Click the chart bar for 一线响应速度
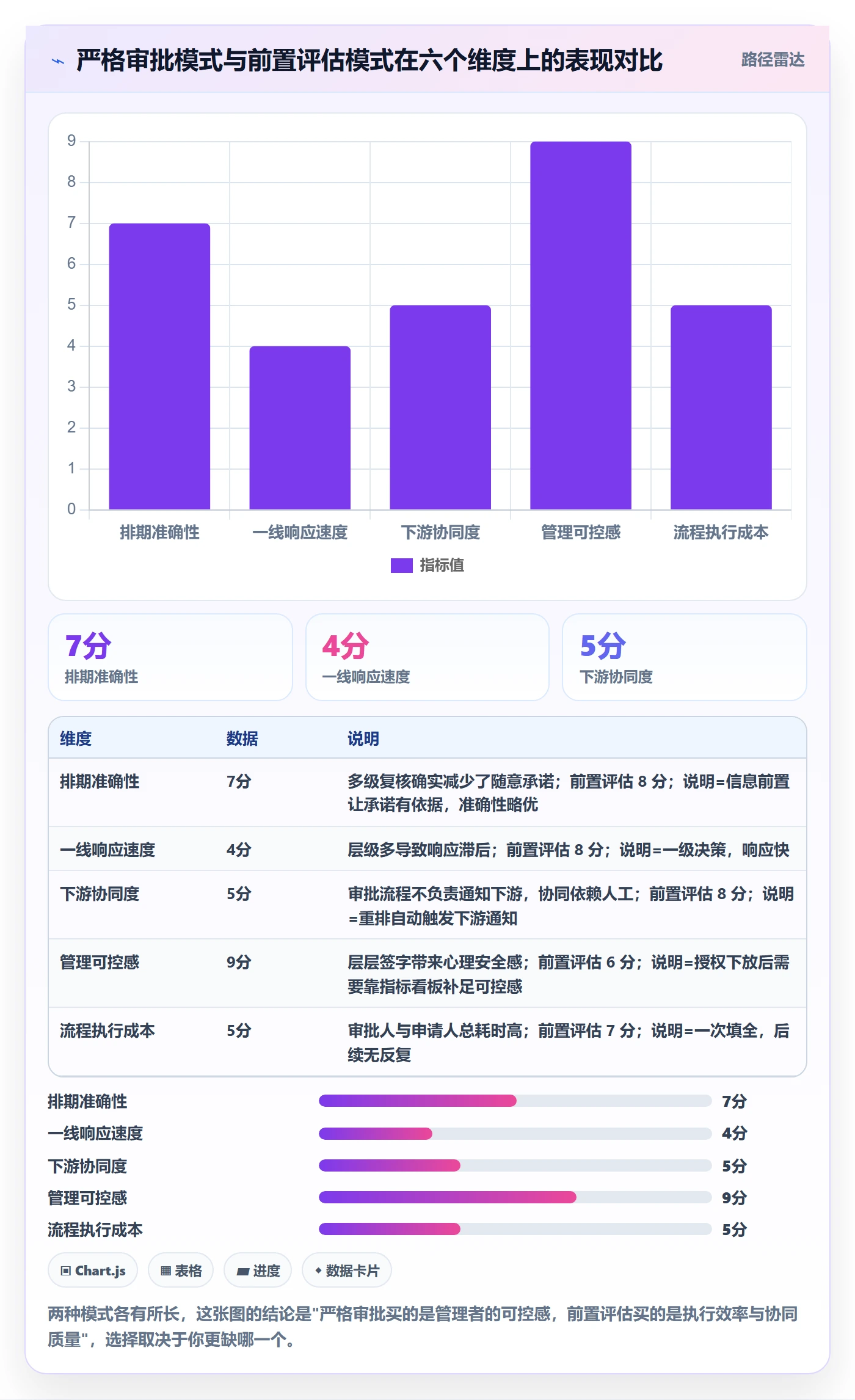The width and height of the screenshot is (855, 1400). (300, 428)
